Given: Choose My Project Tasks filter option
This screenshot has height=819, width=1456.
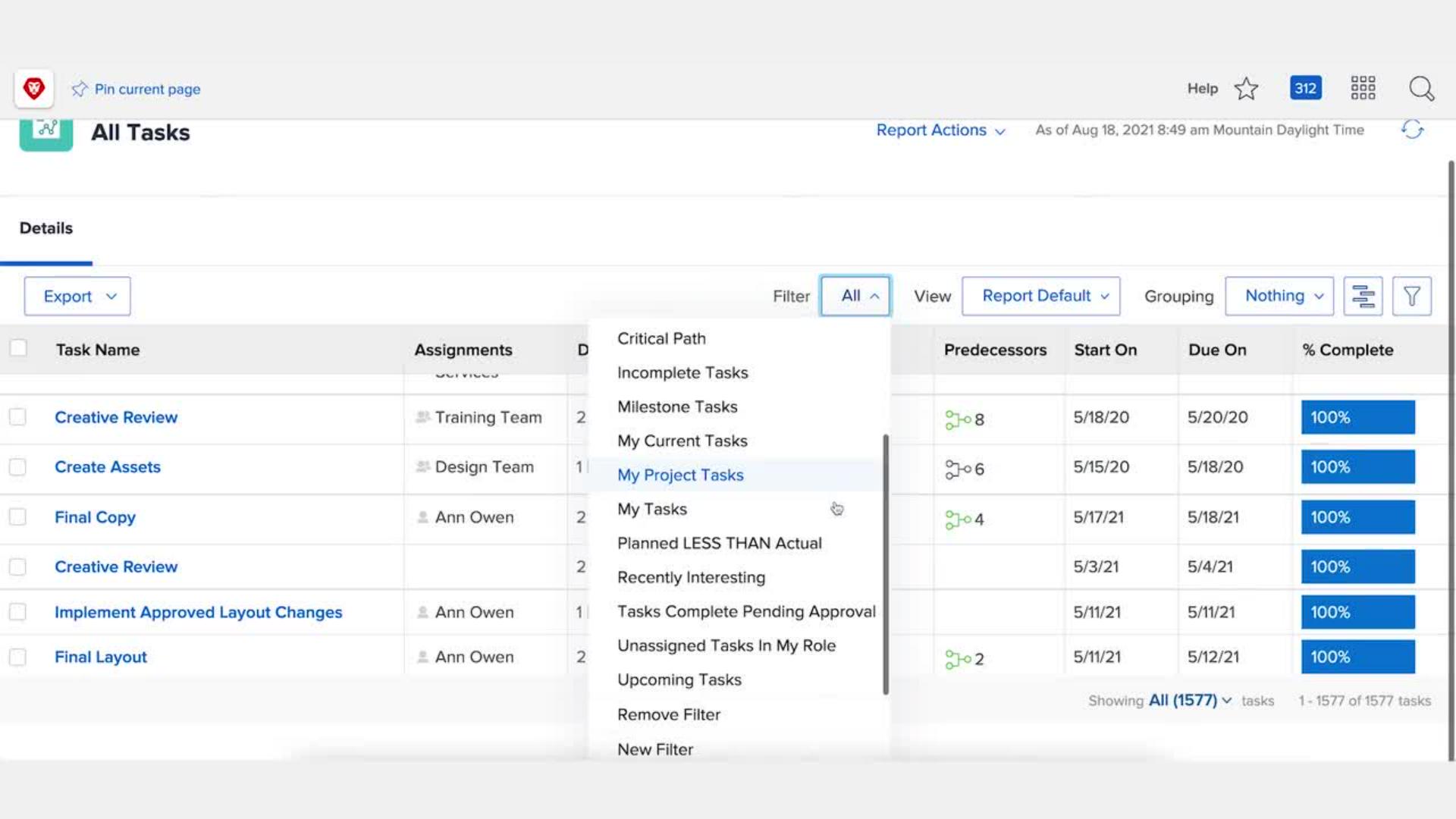Looking at the screenshot, I should pos(680,475).
